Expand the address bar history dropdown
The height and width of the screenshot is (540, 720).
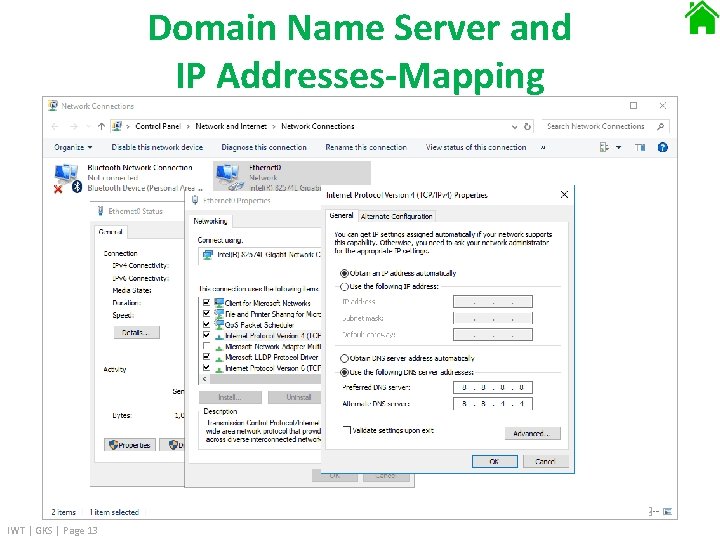pos(514,127)
